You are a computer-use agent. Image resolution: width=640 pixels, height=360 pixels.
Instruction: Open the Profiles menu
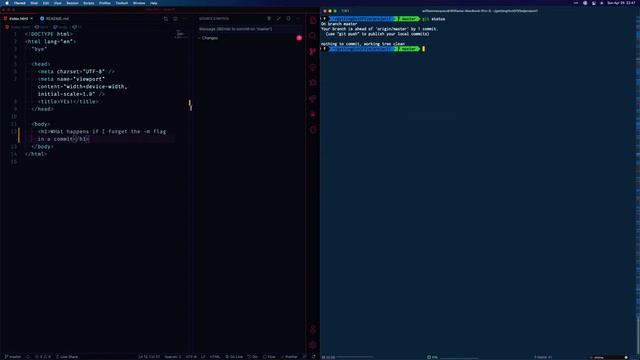(x=105, y=3)
